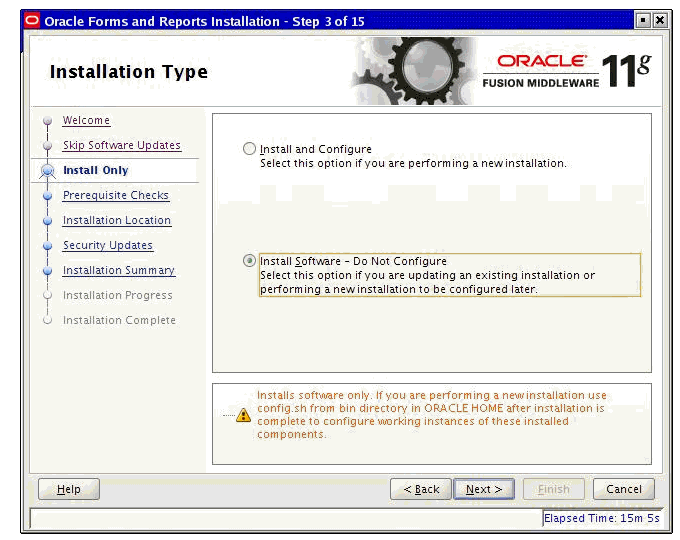
Task: Select the Install and Configure radio button
Action: click(249, 149)
